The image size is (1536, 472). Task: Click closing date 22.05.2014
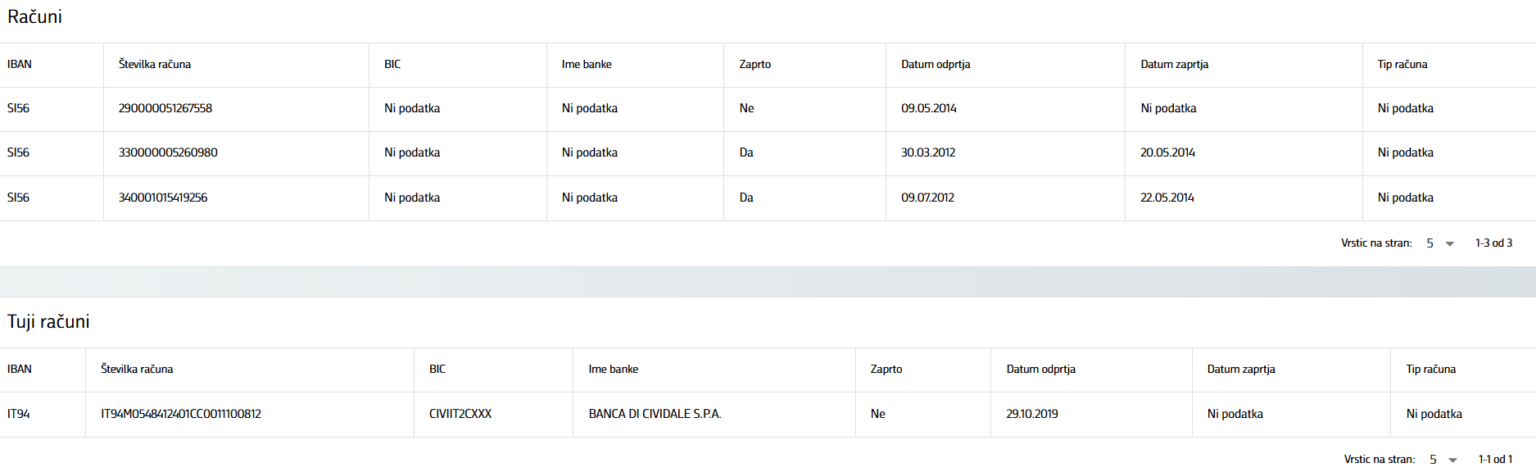coord(1168,197)
